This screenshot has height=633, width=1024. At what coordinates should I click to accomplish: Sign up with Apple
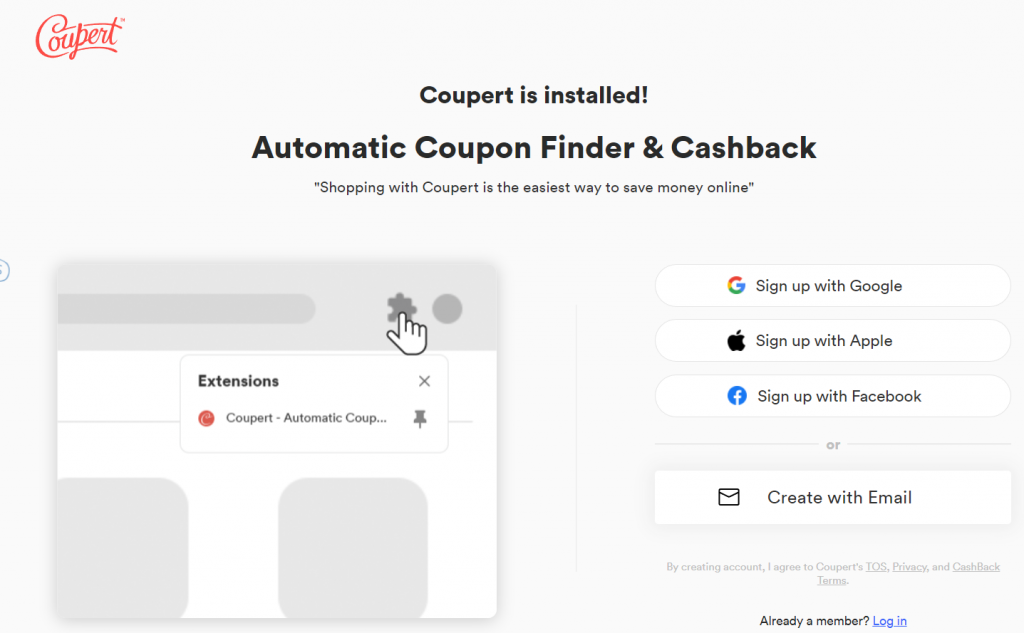point(833,340)
